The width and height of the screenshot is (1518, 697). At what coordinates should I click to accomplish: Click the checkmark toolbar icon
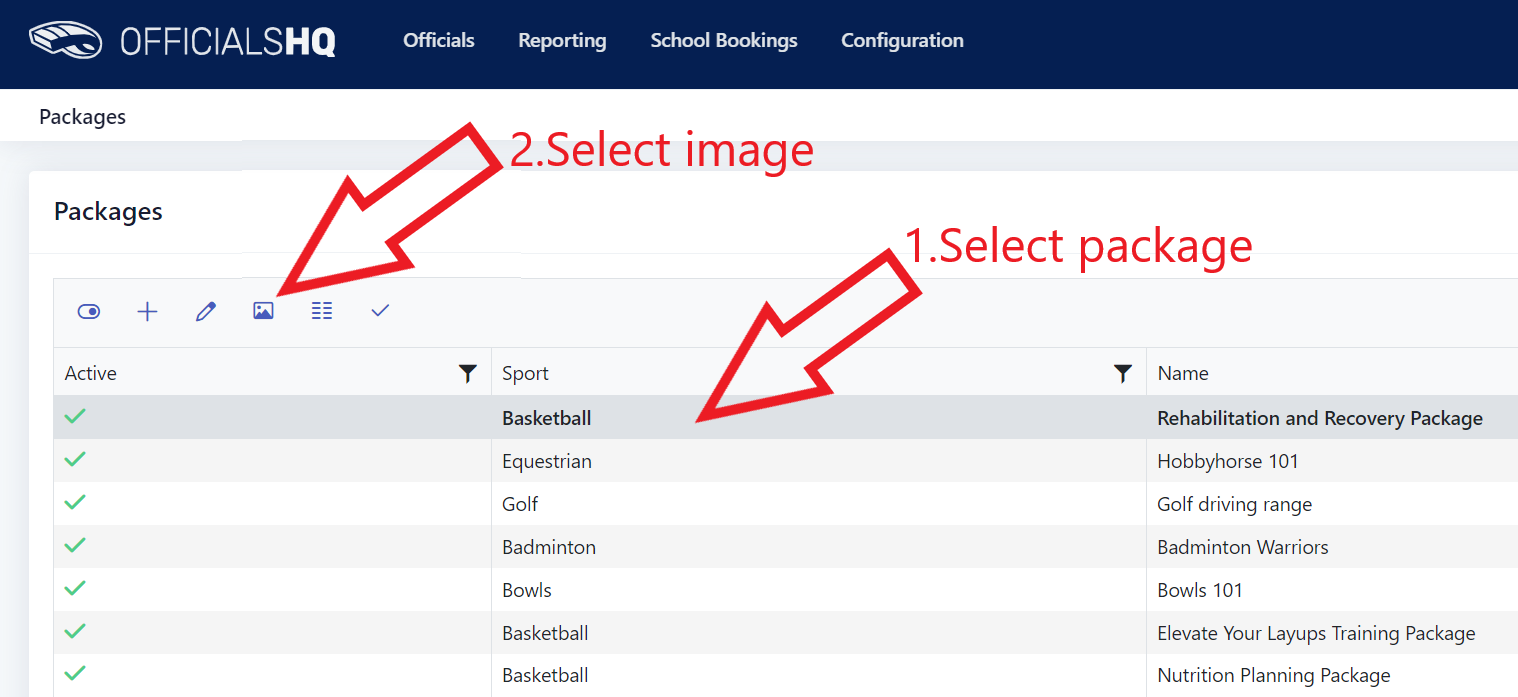380,311
